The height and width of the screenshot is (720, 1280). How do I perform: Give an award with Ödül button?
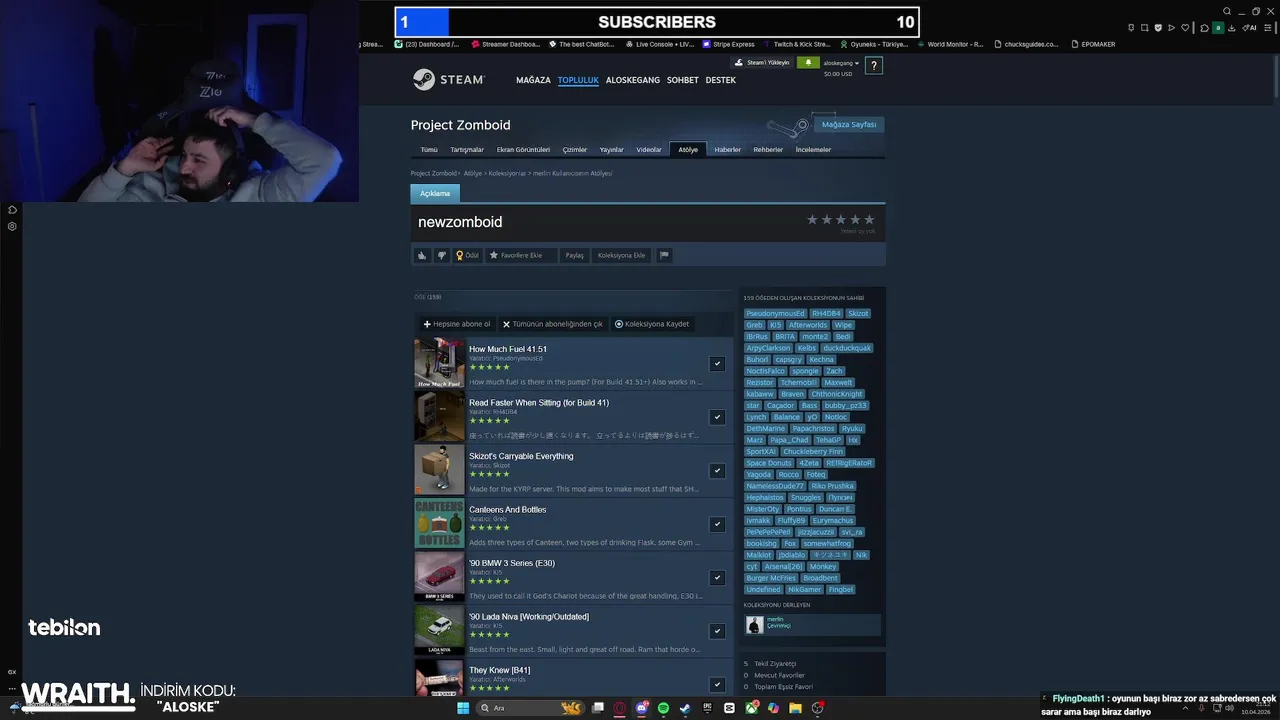point(467,255)
